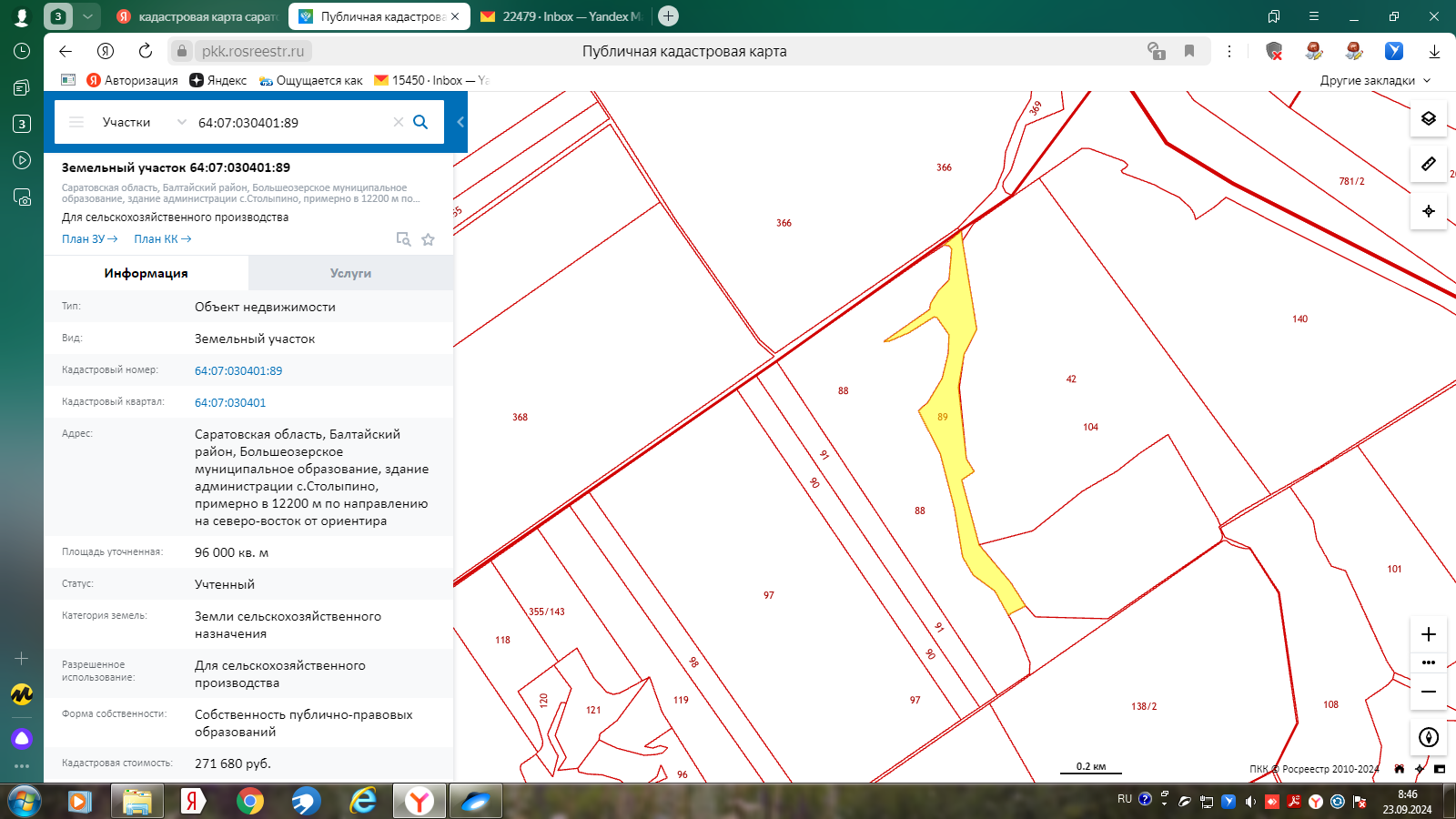Screen dimensions: 1456x819
Task: Open hamburger menu in search panel
Action: (x=76, y=122)
